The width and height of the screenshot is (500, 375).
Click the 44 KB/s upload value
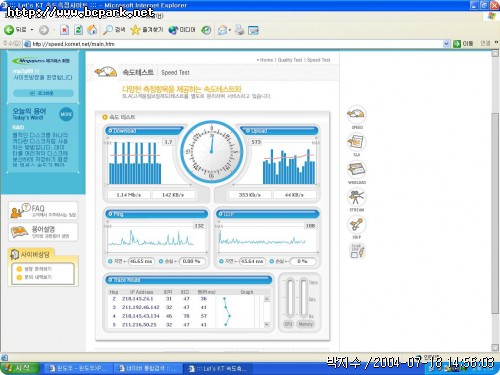(294, 195)
